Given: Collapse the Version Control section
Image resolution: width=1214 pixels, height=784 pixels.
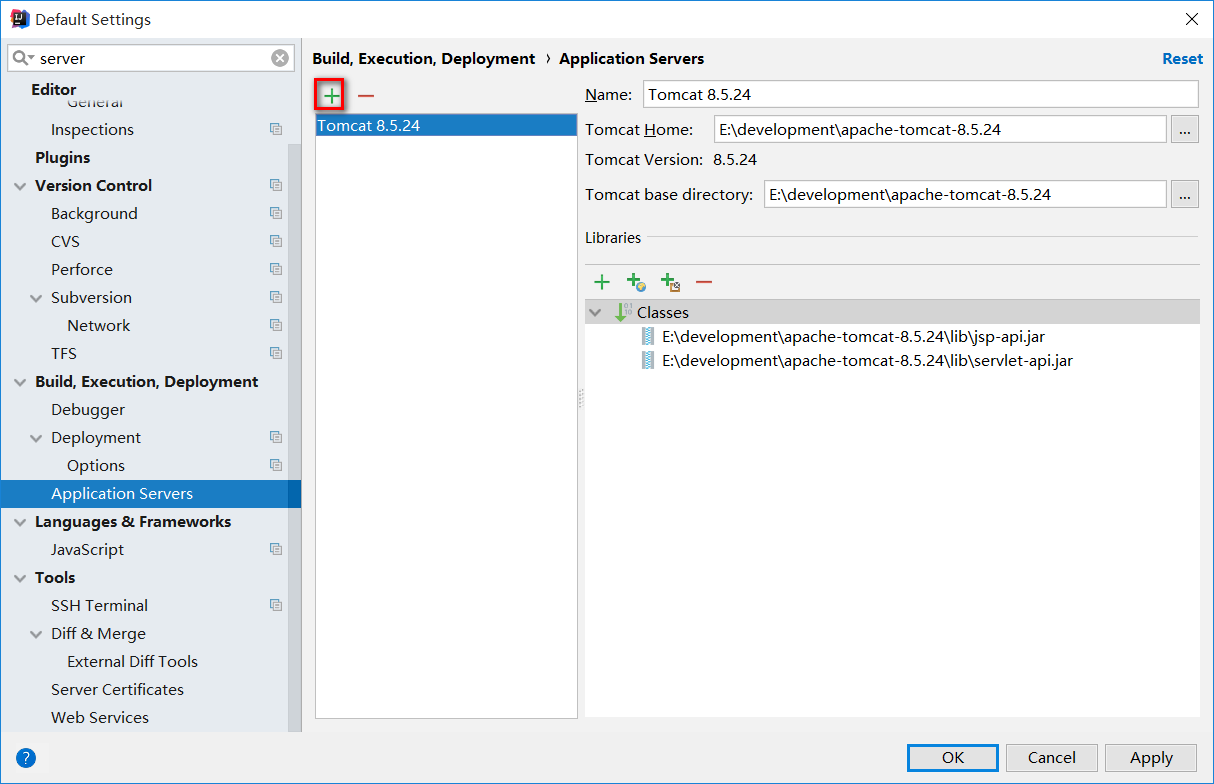Looking at the screenshot, I should [x=19, y=186].
